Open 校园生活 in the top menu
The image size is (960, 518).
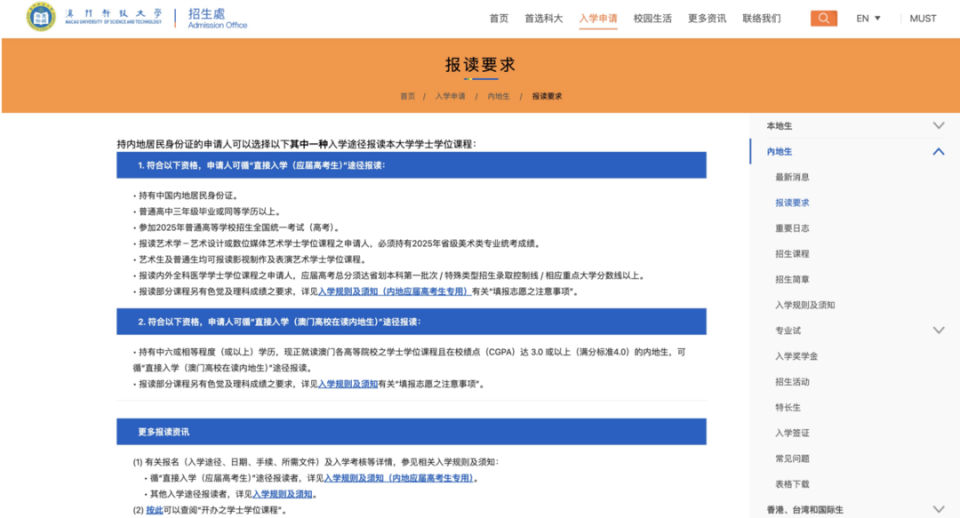pos(652,18)
